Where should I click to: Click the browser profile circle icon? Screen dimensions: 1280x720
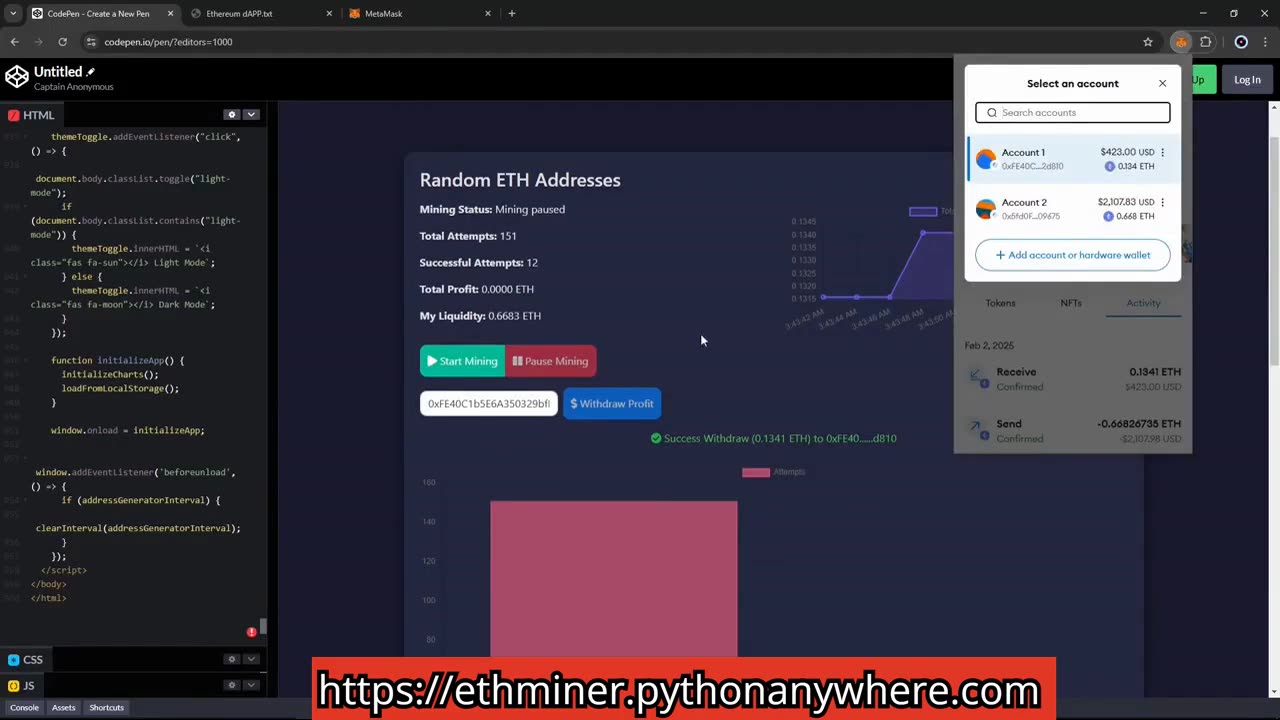coord(1241,42)
